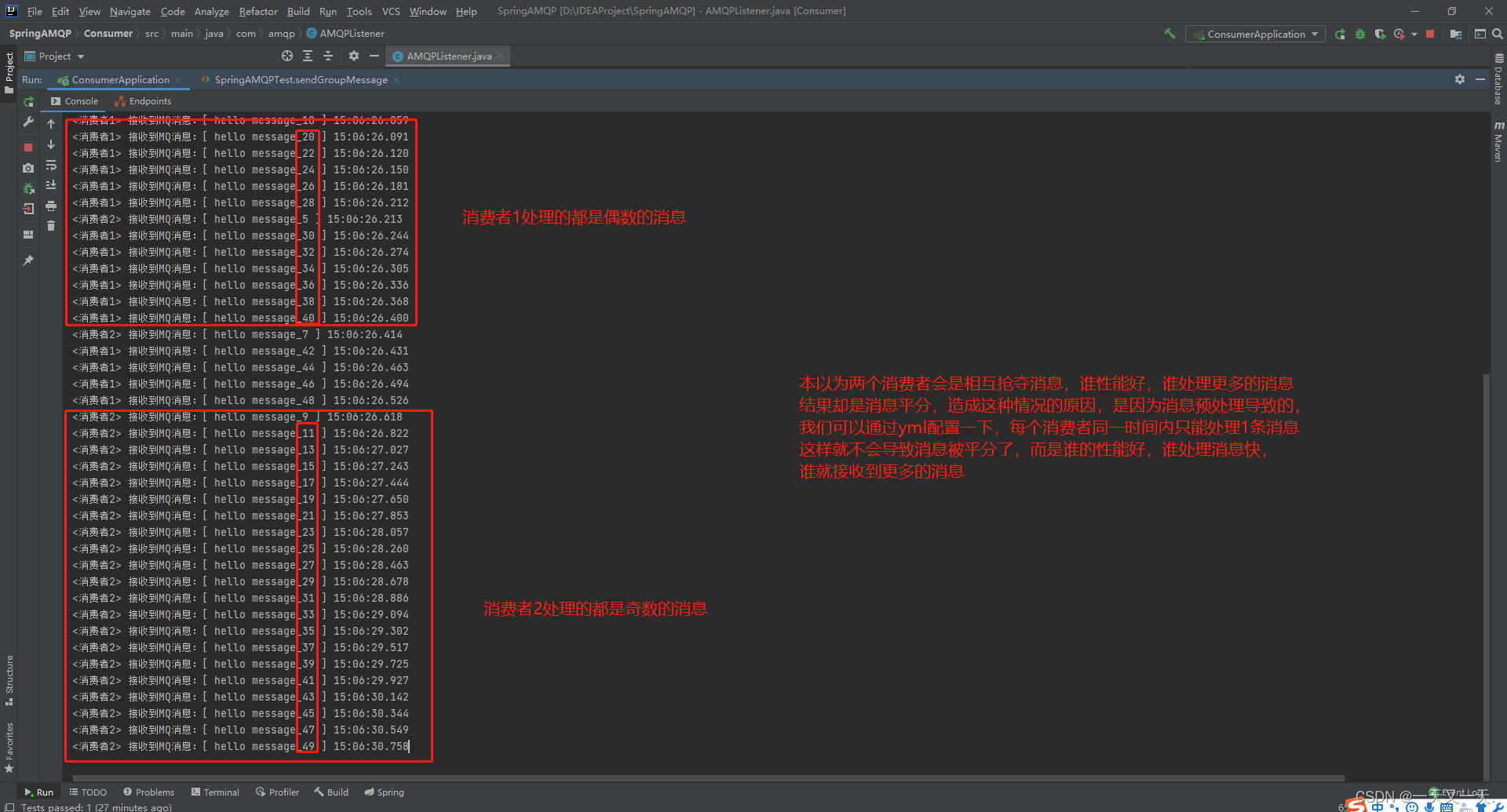Click the Profiler run icon in toolbar

1399,34
